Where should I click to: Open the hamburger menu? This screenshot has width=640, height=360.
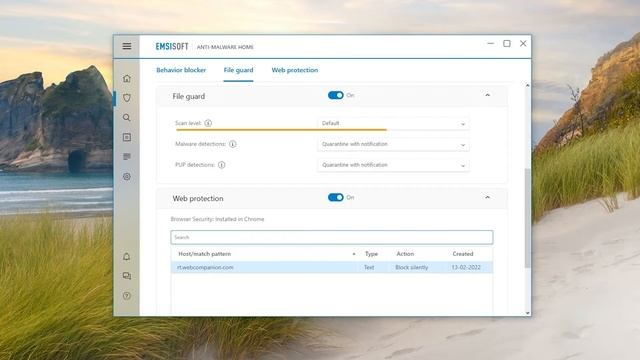(127, 46)
